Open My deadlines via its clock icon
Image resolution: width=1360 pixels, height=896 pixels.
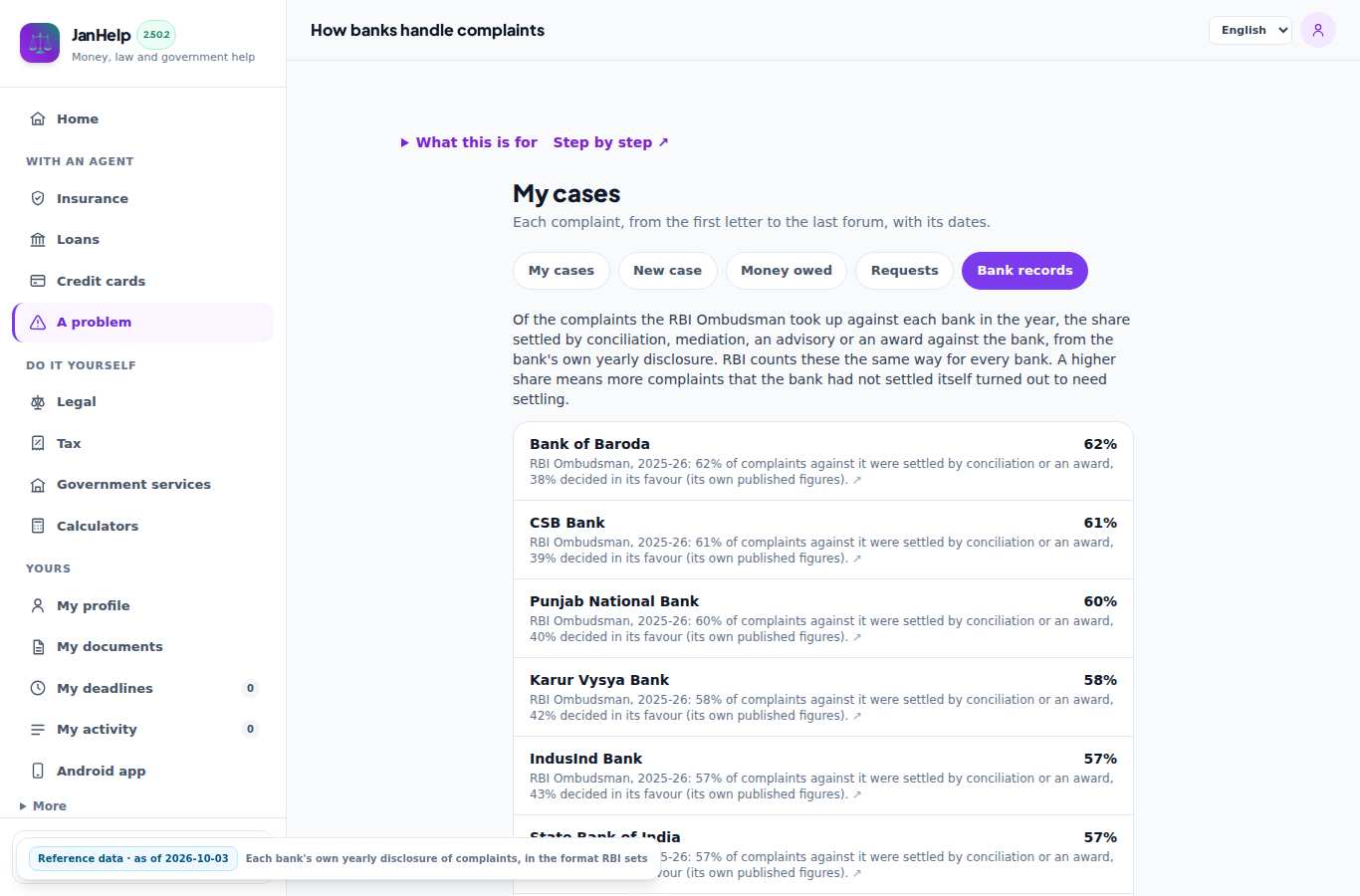coord(38,688)
